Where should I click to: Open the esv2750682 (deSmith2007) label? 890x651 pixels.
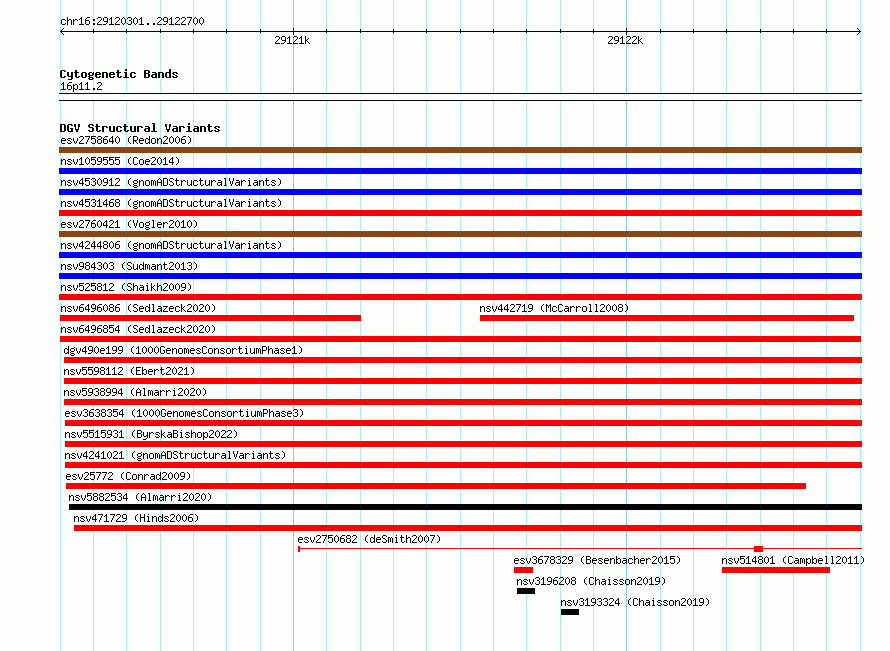[369, 539]
